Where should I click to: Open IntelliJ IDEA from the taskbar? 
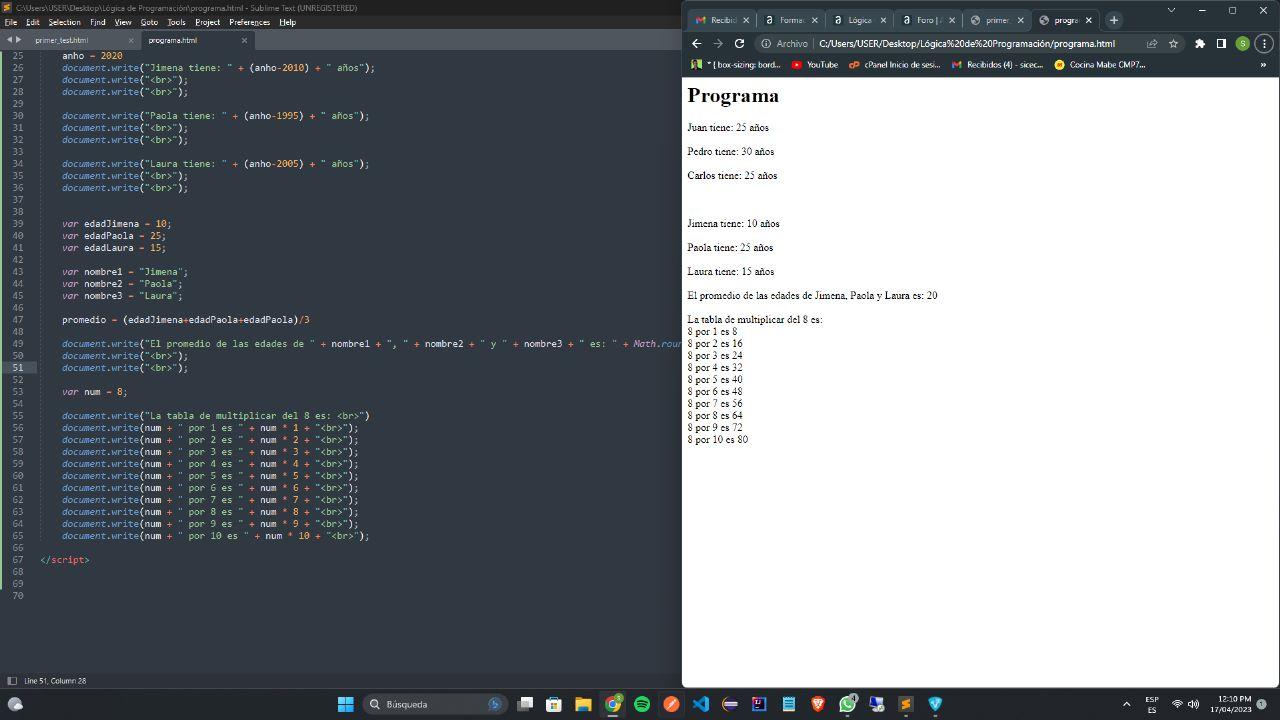[x=759, y=704]
